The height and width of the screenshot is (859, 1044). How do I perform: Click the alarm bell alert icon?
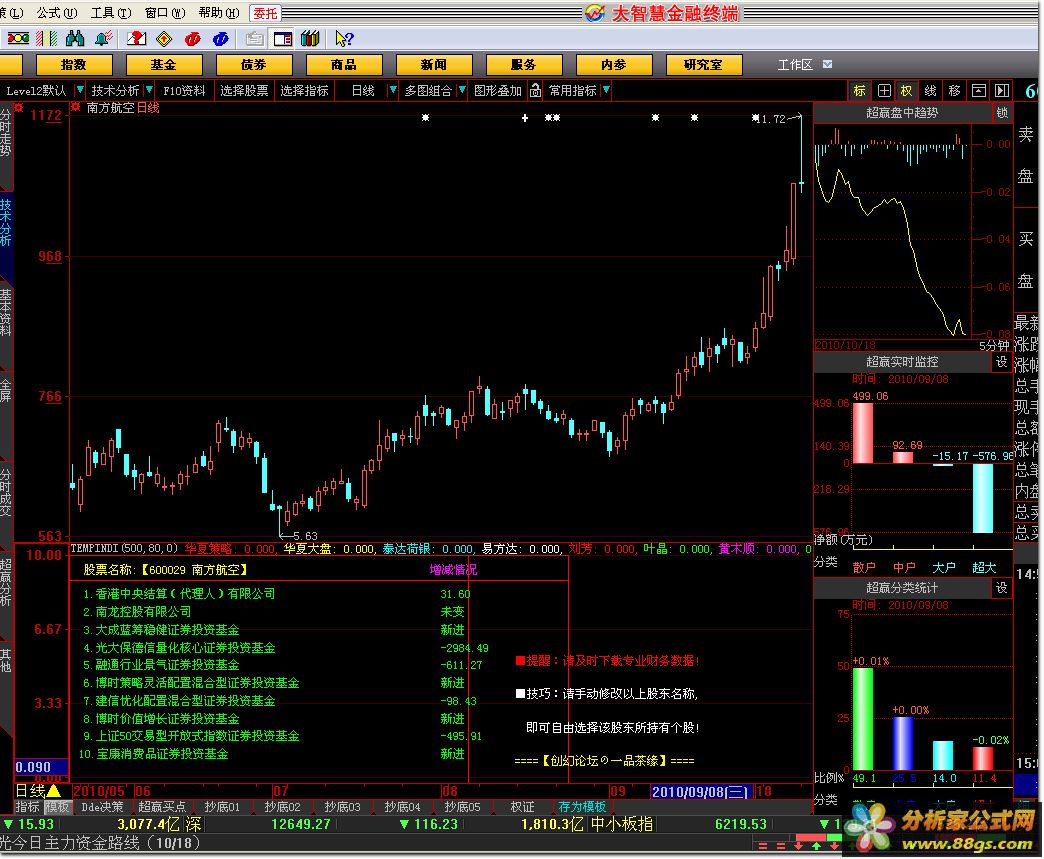click(x=103, y=39)
